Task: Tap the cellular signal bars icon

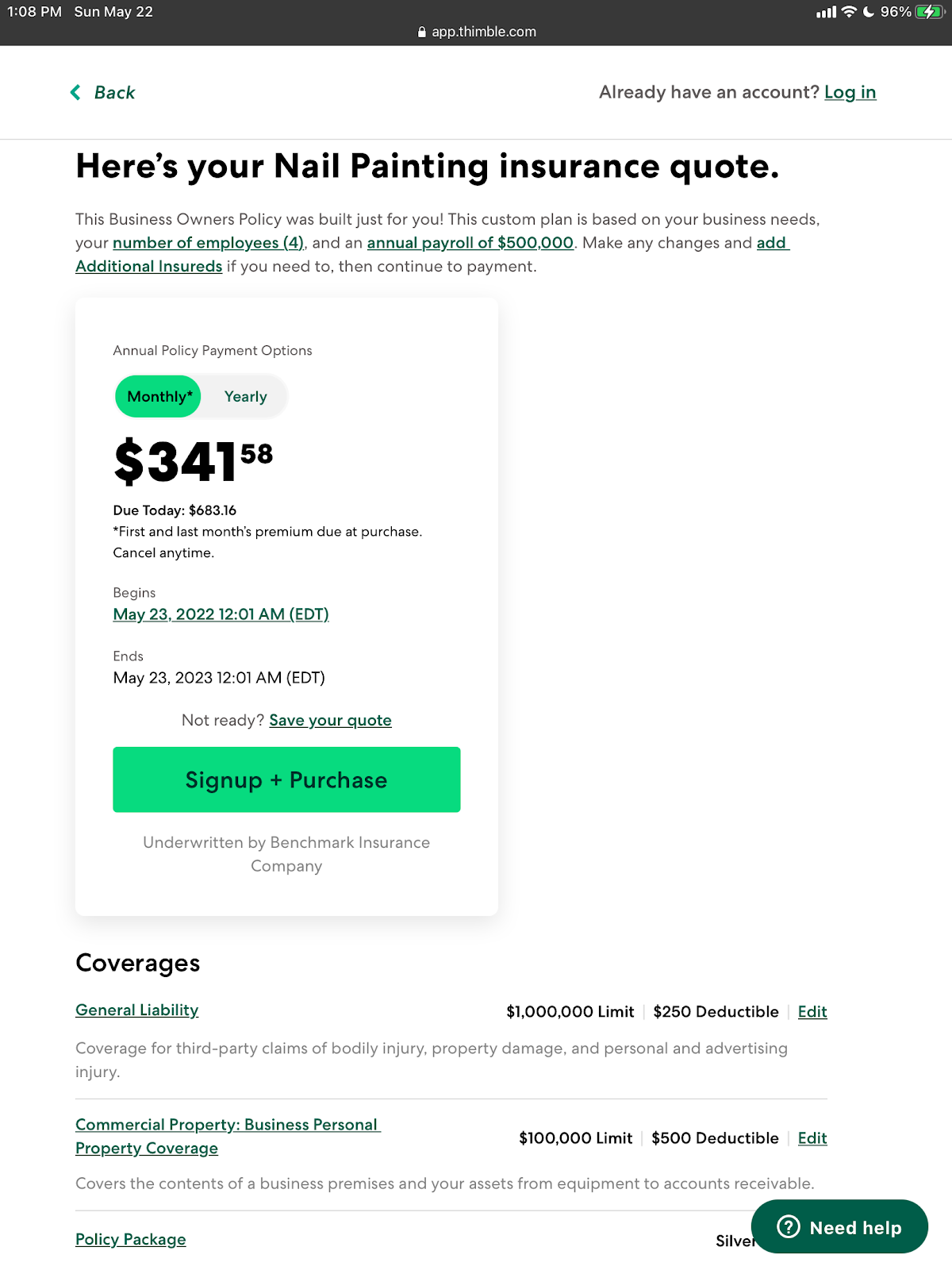Action: [x=826, y=12]
